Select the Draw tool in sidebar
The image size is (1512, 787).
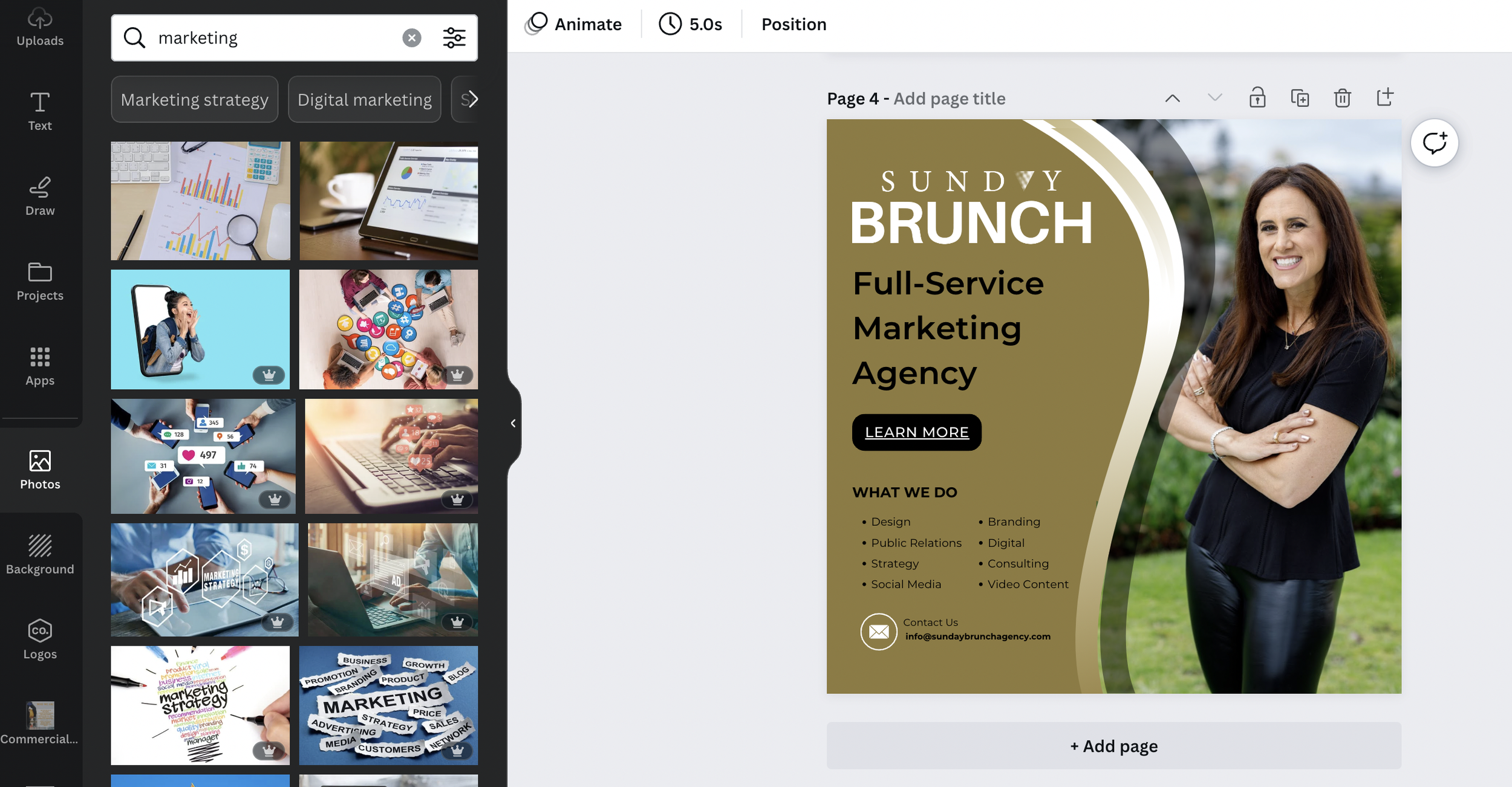point(40,196)
